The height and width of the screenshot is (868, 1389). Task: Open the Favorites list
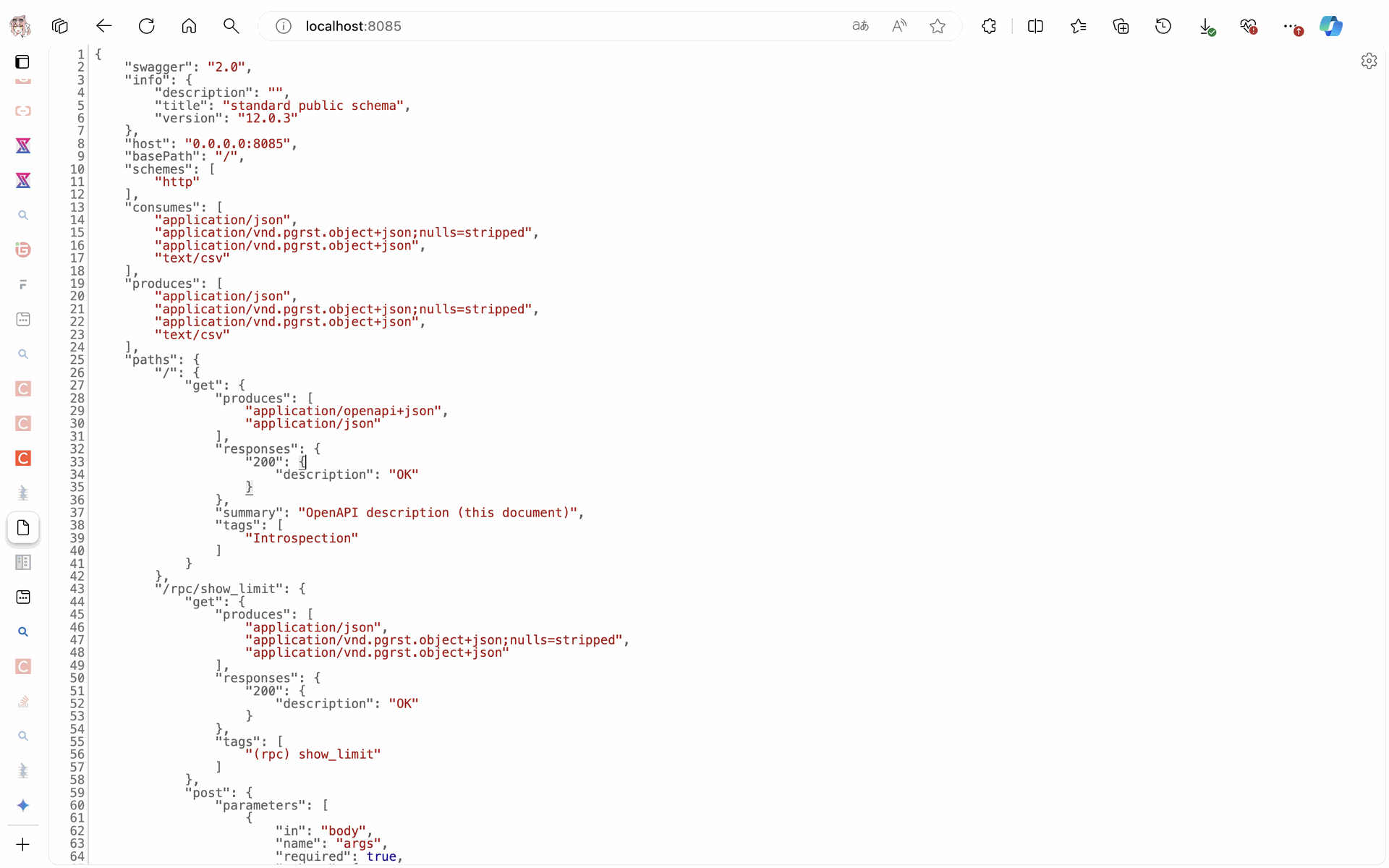[1078, 27]
